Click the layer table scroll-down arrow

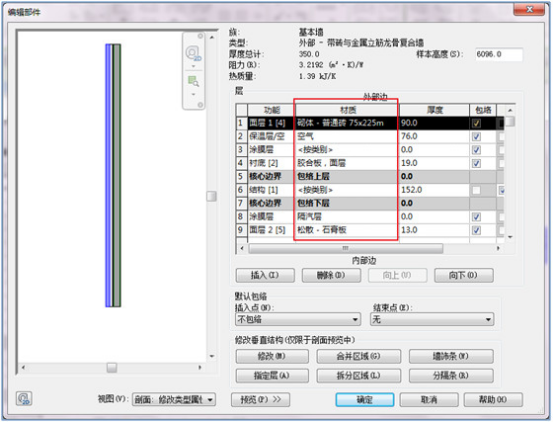pos(510,237)
